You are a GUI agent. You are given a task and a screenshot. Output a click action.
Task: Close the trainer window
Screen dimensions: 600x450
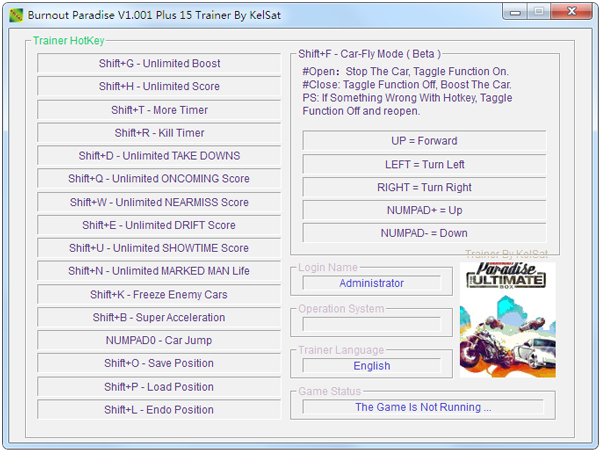(572, 12)
